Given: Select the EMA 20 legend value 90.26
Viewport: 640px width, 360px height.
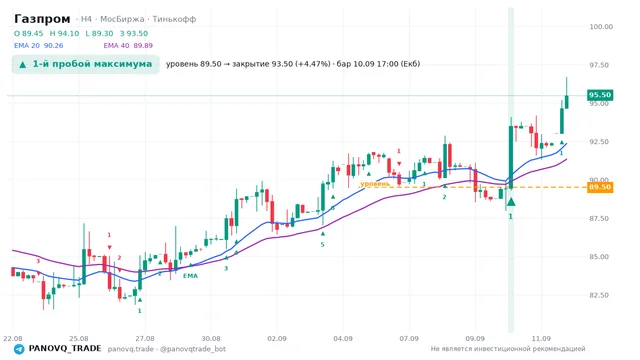Looking at the screenshot, I should (53, 45).
